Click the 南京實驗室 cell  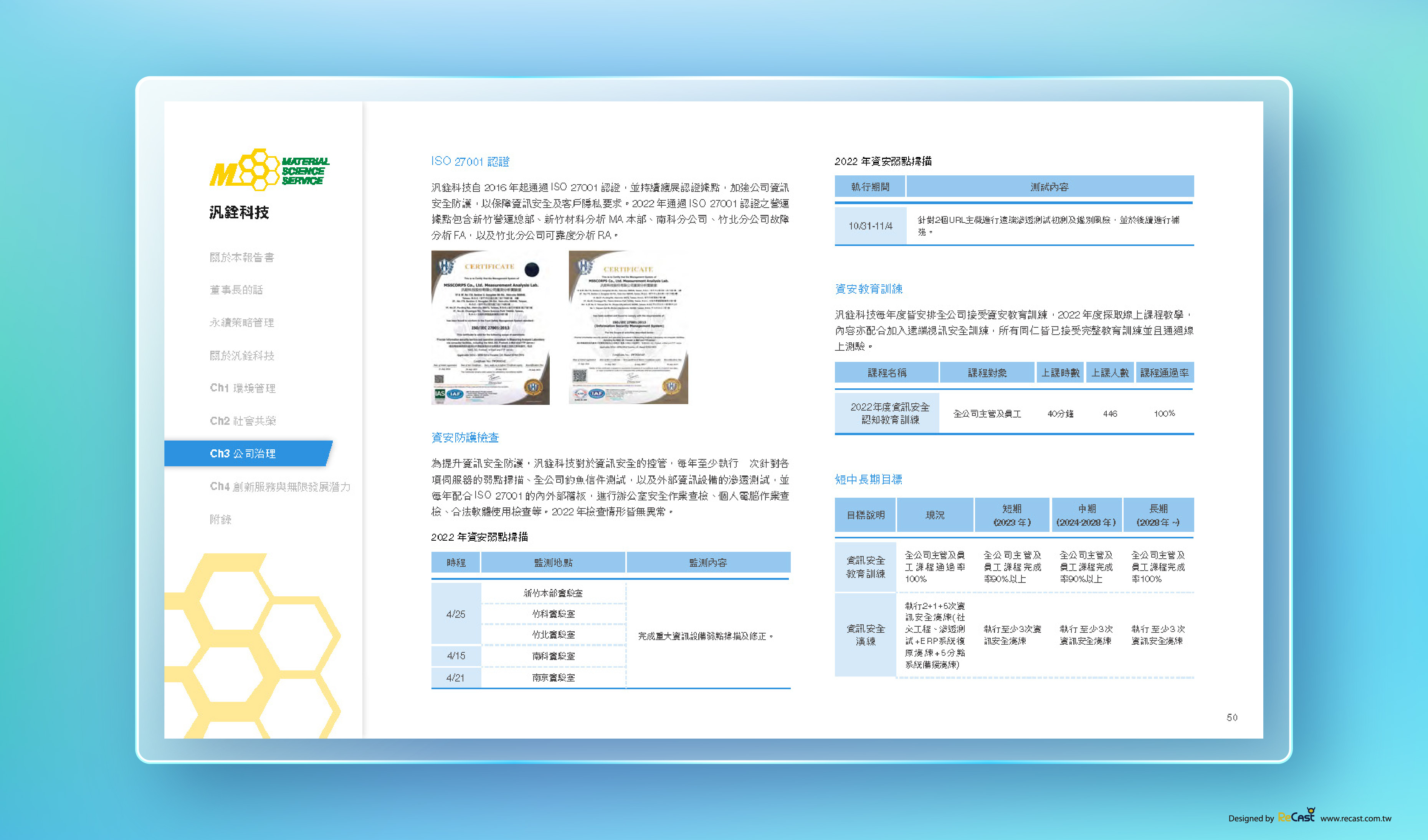pyautogui.click(x=553, y=677)
